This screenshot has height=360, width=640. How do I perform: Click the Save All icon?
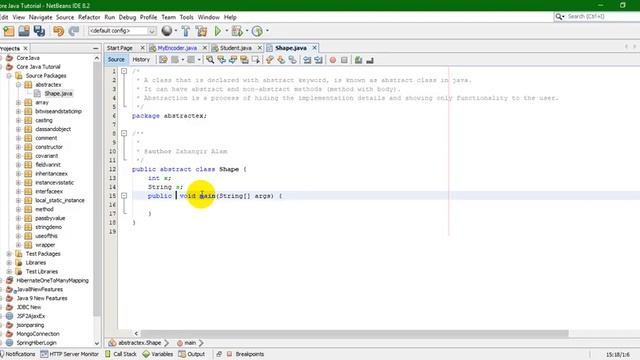tap(39, 31)
